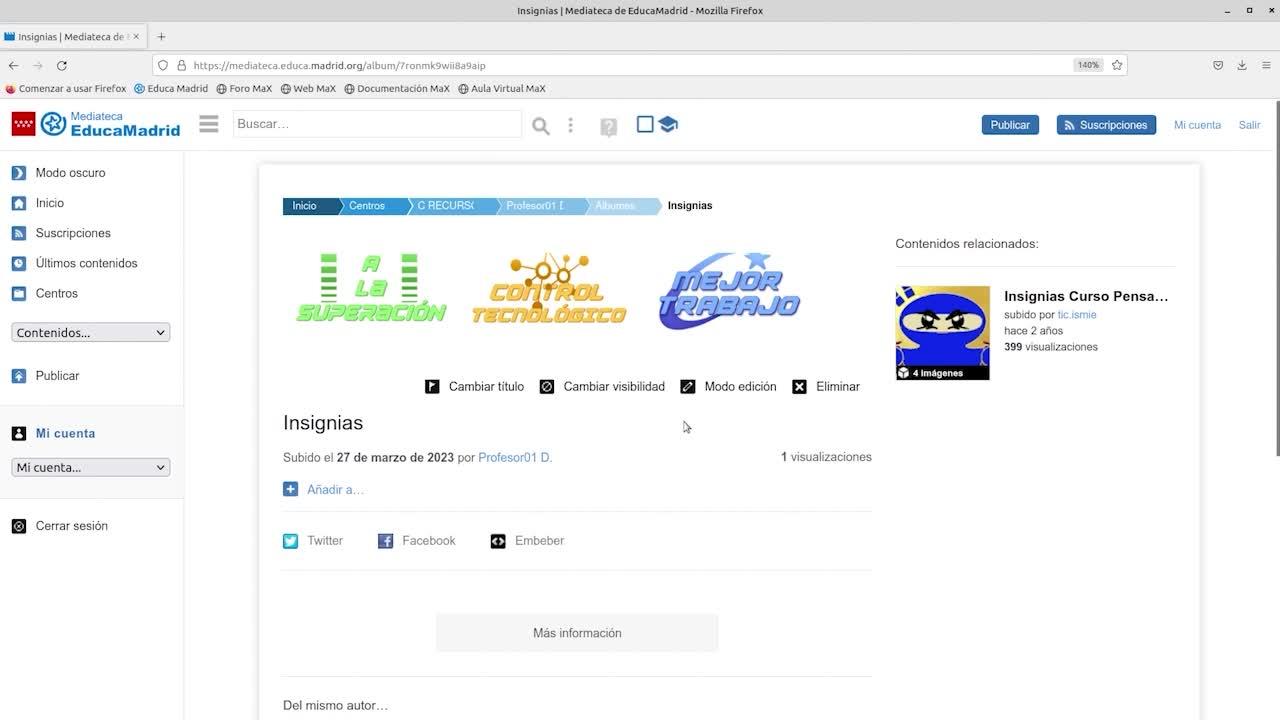Click Cambiar visibilidad
The height and width of the screenshot is (720, 1280).
[602, 387]
